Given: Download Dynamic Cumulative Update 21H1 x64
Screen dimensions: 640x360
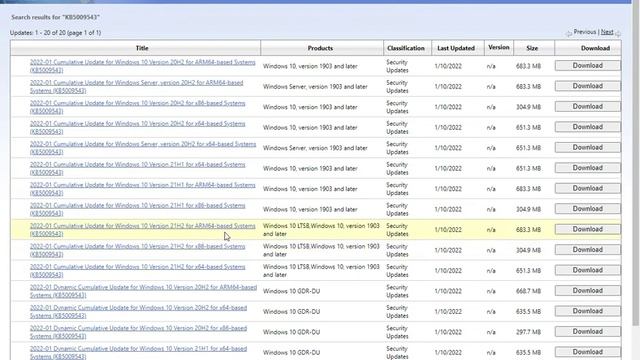Looking at the screenshot, I should 587,352.
